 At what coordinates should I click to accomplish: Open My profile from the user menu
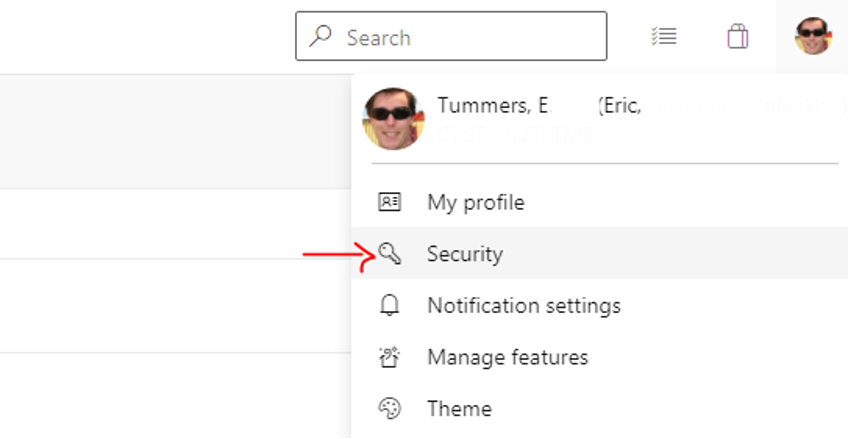475,202
